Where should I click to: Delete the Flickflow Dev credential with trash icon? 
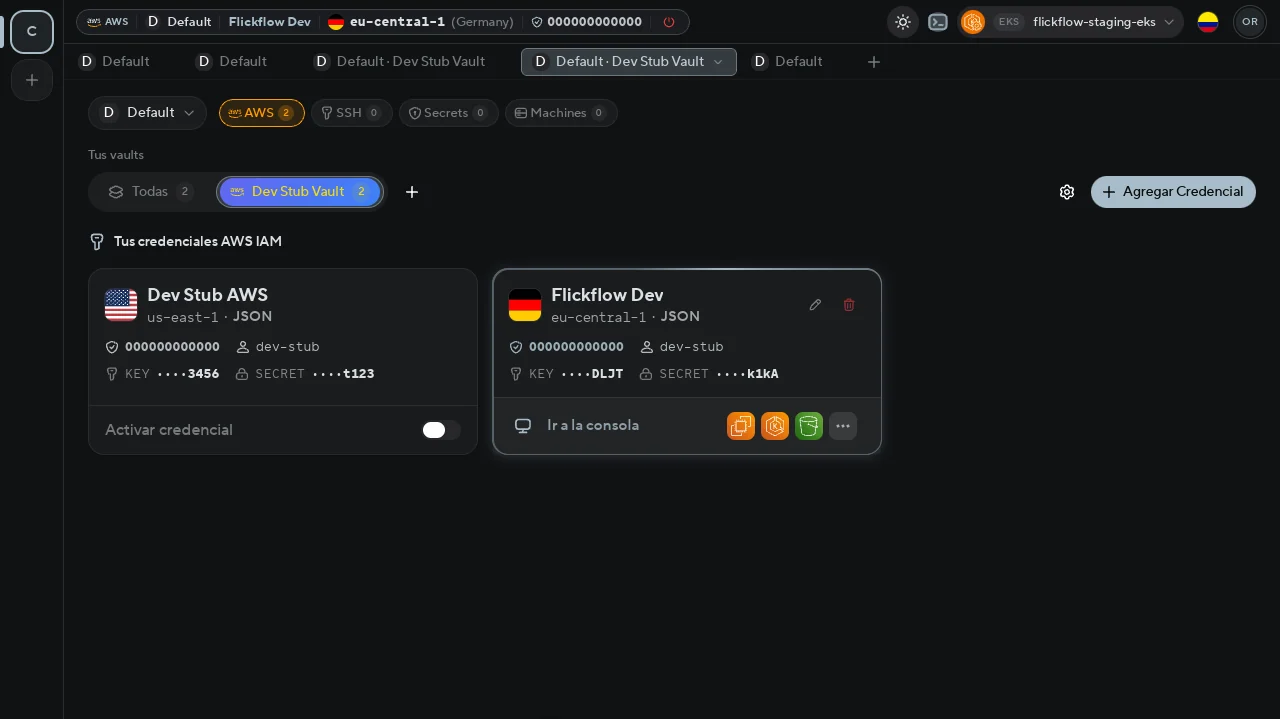[849, 305]
